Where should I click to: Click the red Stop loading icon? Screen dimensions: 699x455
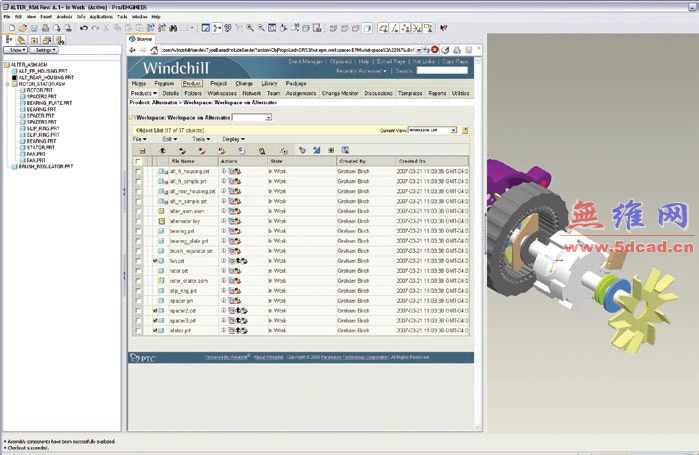435,49
